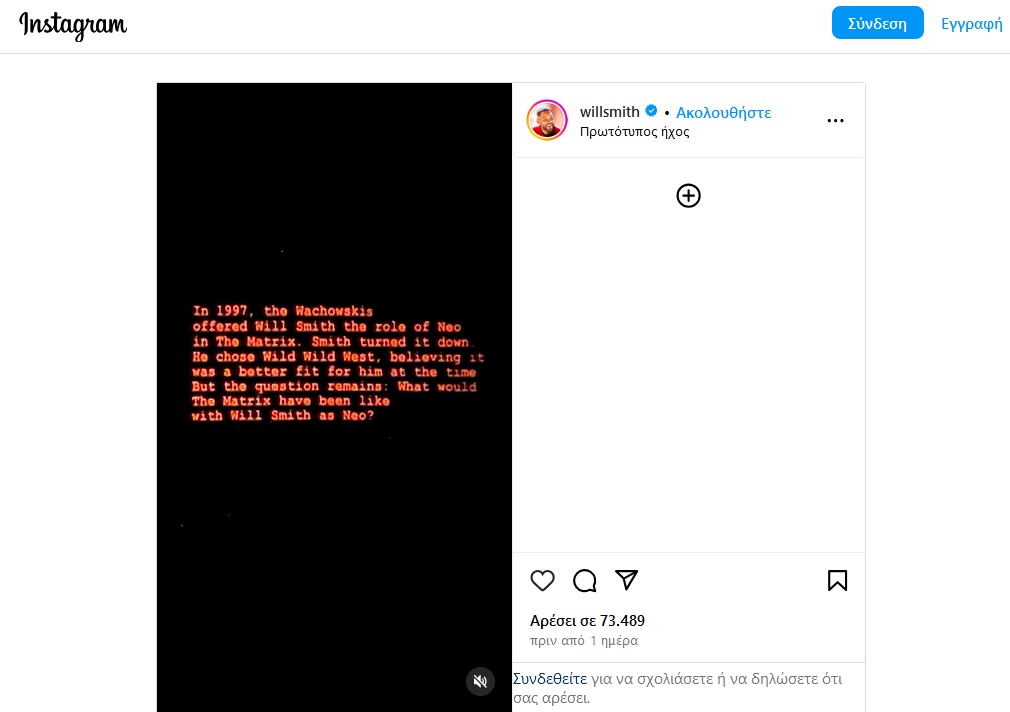Open the three-dot more options menu
Screen dimensions: 1010x712
835,120
